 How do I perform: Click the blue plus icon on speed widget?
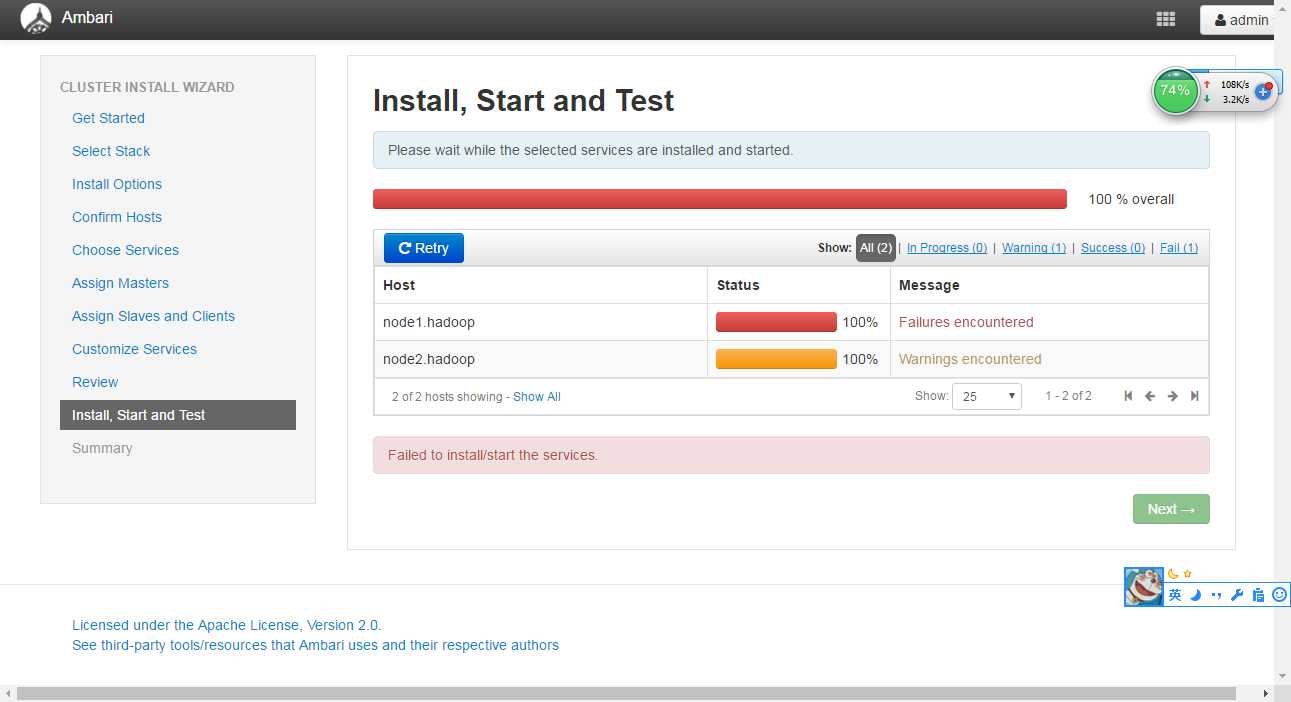(1263, 91)
